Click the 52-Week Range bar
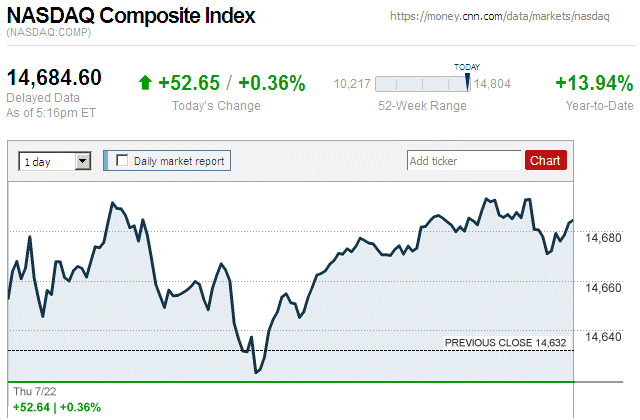 [x=422, y=84]
